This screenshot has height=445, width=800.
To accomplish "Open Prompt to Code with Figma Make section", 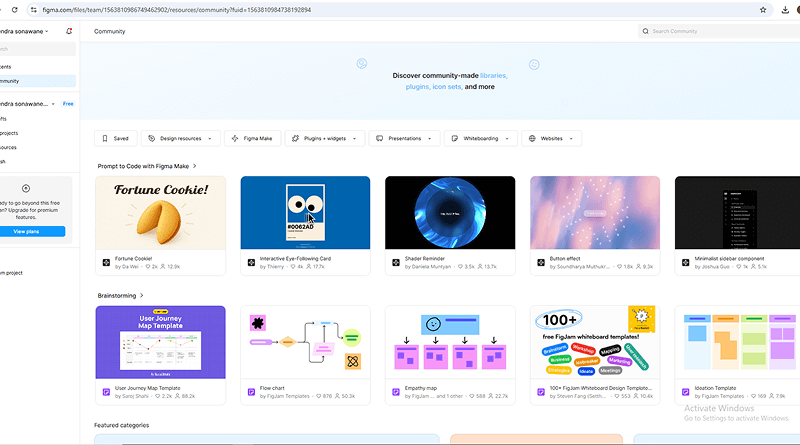I will pos(146,166).
